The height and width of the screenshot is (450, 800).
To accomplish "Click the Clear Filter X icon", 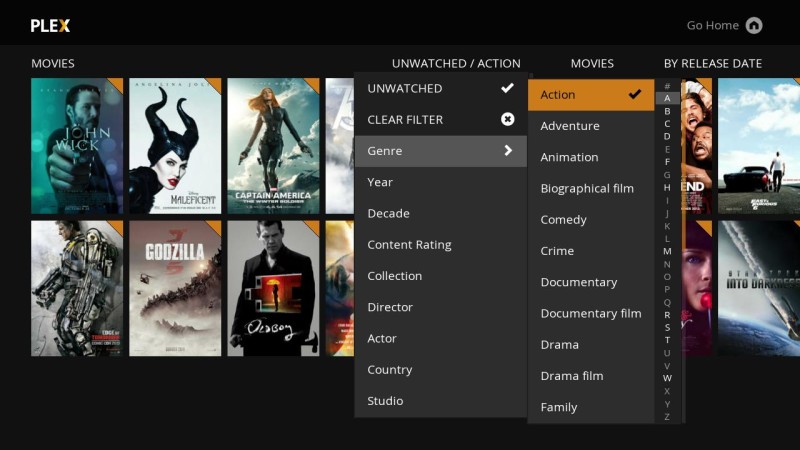I will coord(507,119).
